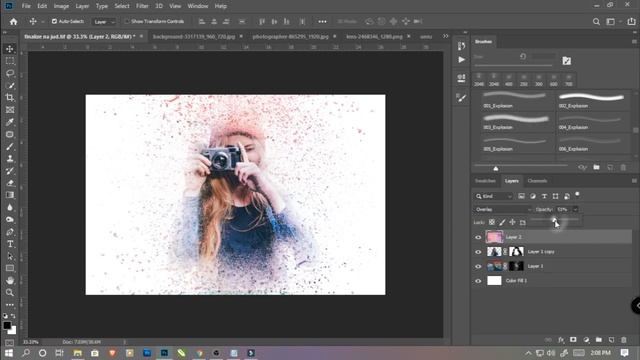This screenshot has height=360, width=640.
Task: Click the Home icon in options bar
Action: click(13, 22)
